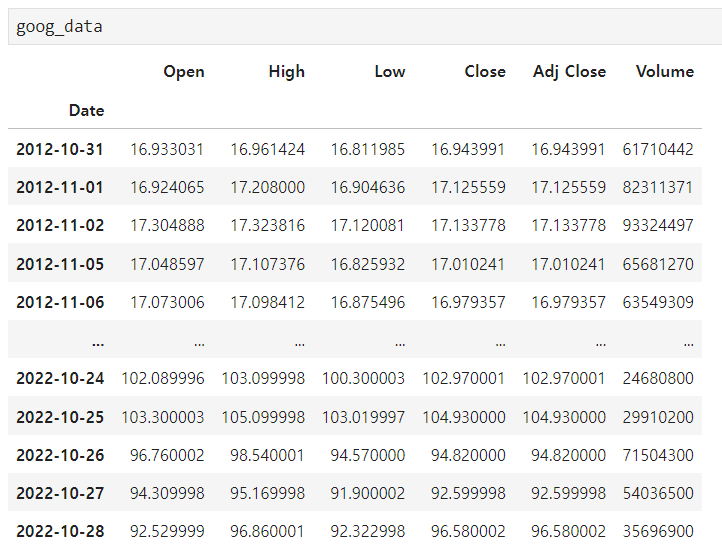Click Volume value 54036500
The width and height of the screenshot is (722, 557).
click(658, 493)
